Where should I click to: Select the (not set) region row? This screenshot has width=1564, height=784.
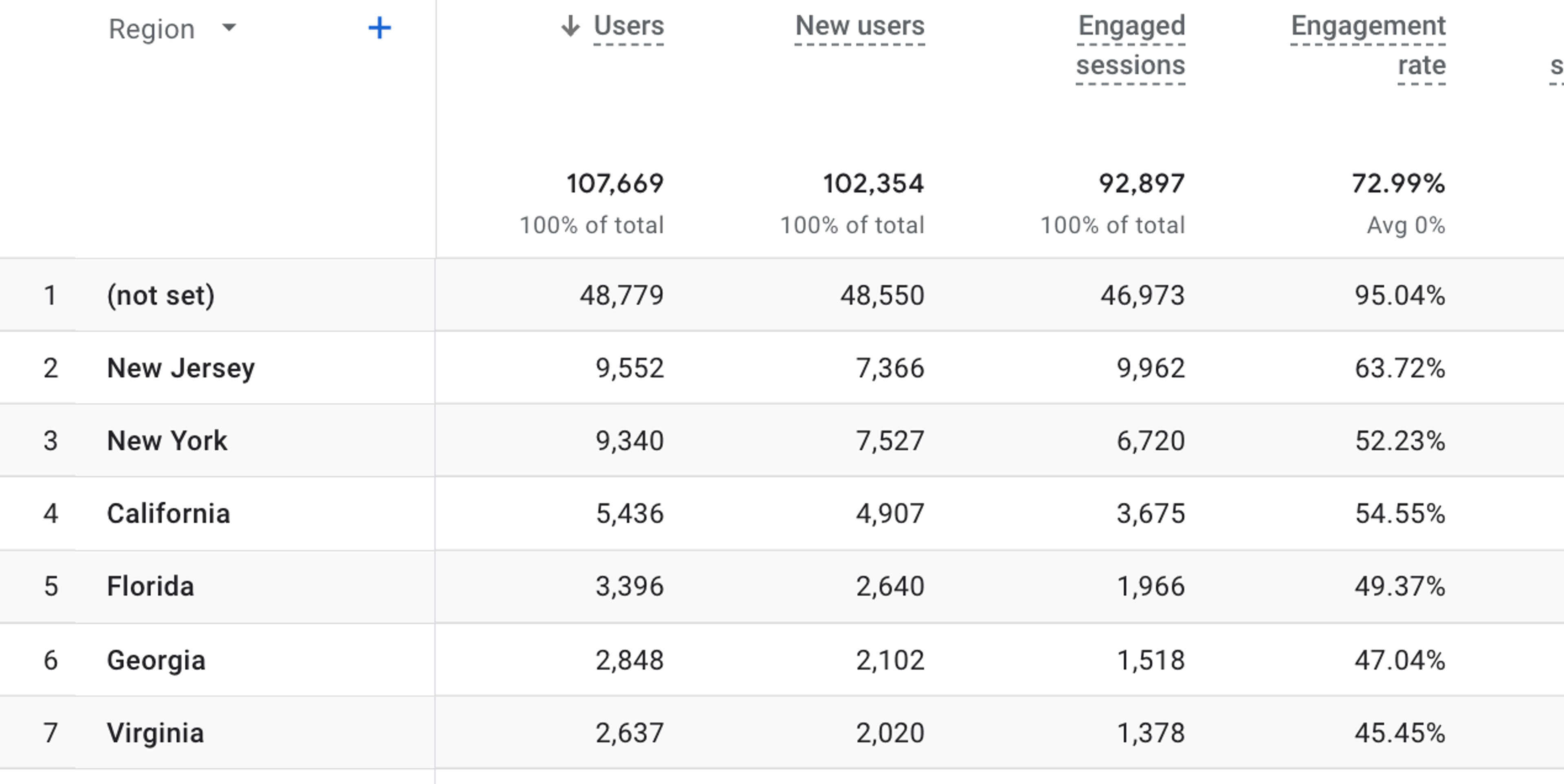pos(782,295)
